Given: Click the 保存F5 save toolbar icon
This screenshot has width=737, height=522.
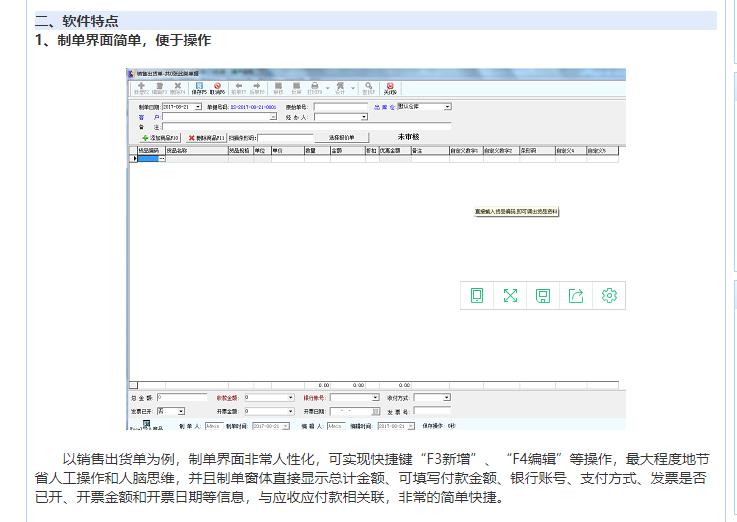Looking at the screenshot, I should point(199,88).
